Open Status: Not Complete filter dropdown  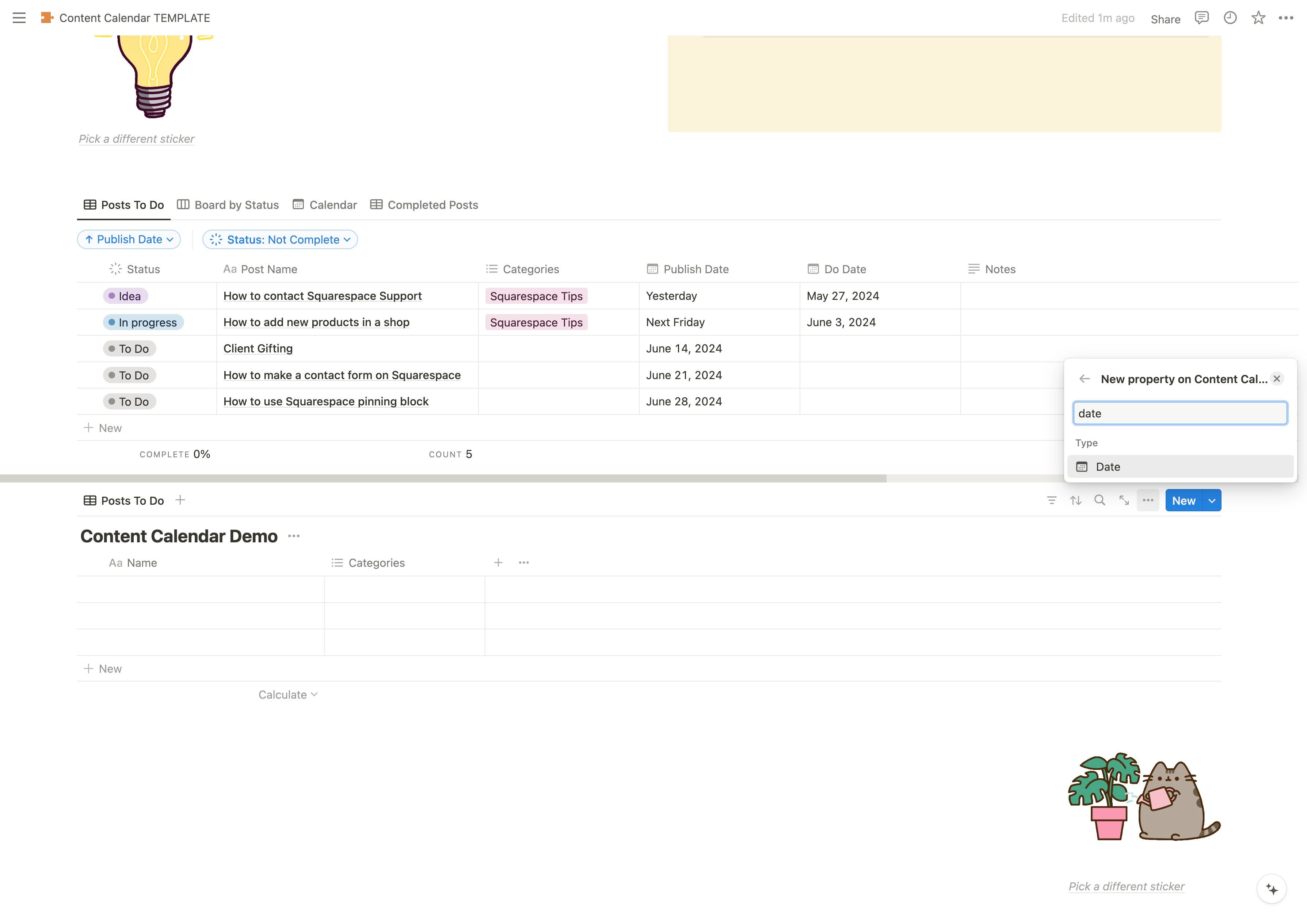(x=280, y=240)
